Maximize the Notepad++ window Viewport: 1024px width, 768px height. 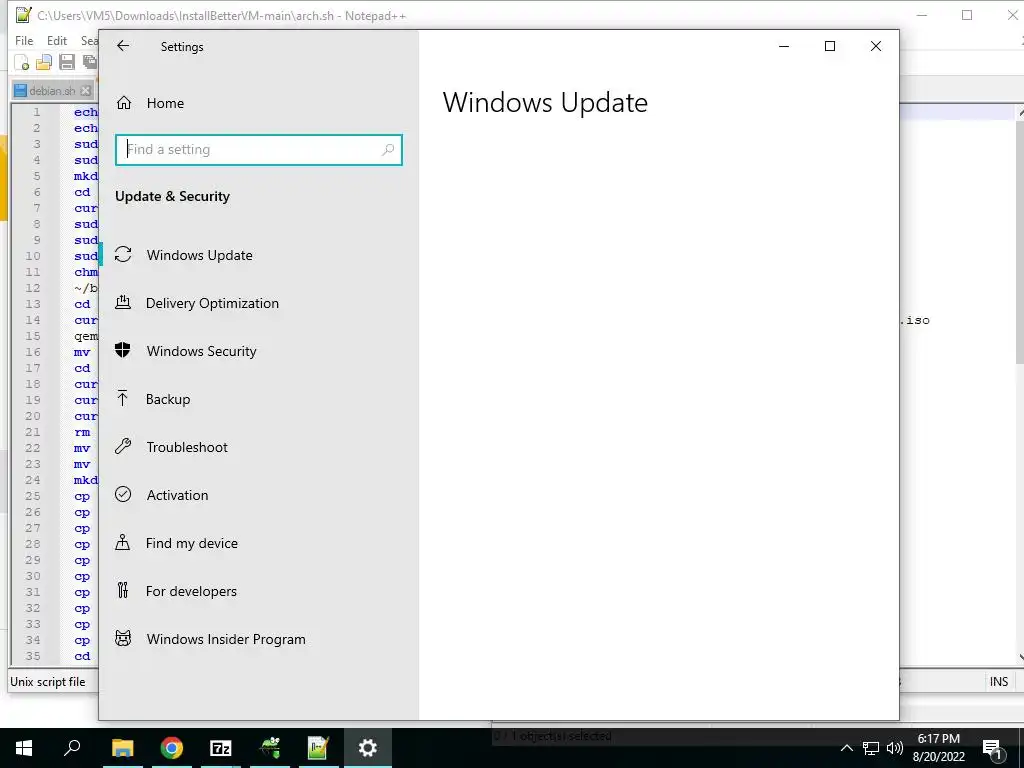967,15
